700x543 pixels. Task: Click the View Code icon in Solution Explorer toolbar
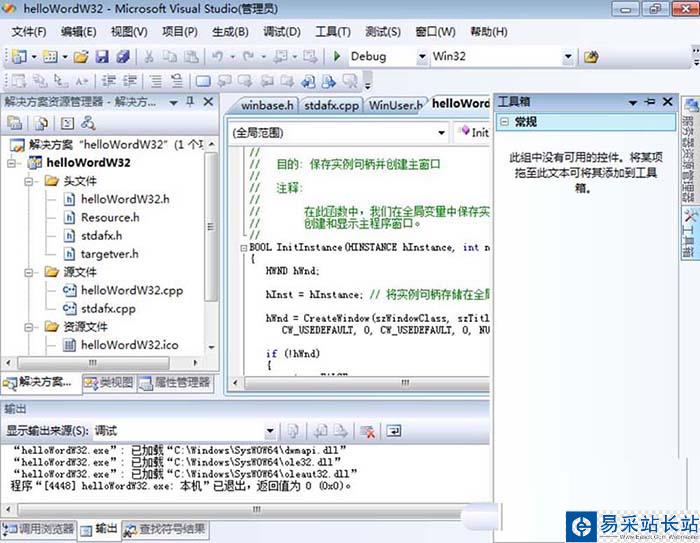pos(67,123)
